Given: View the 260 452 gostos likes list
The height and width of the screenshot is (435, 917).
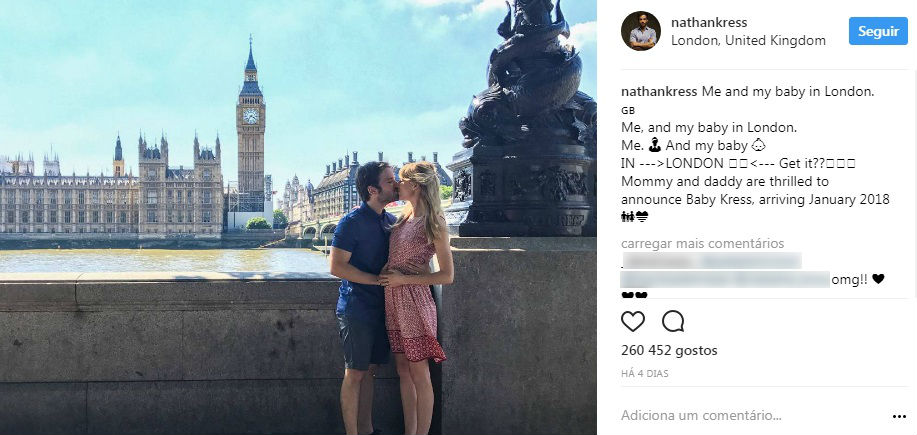Looking at the screenshot, I should click(669, 350).
